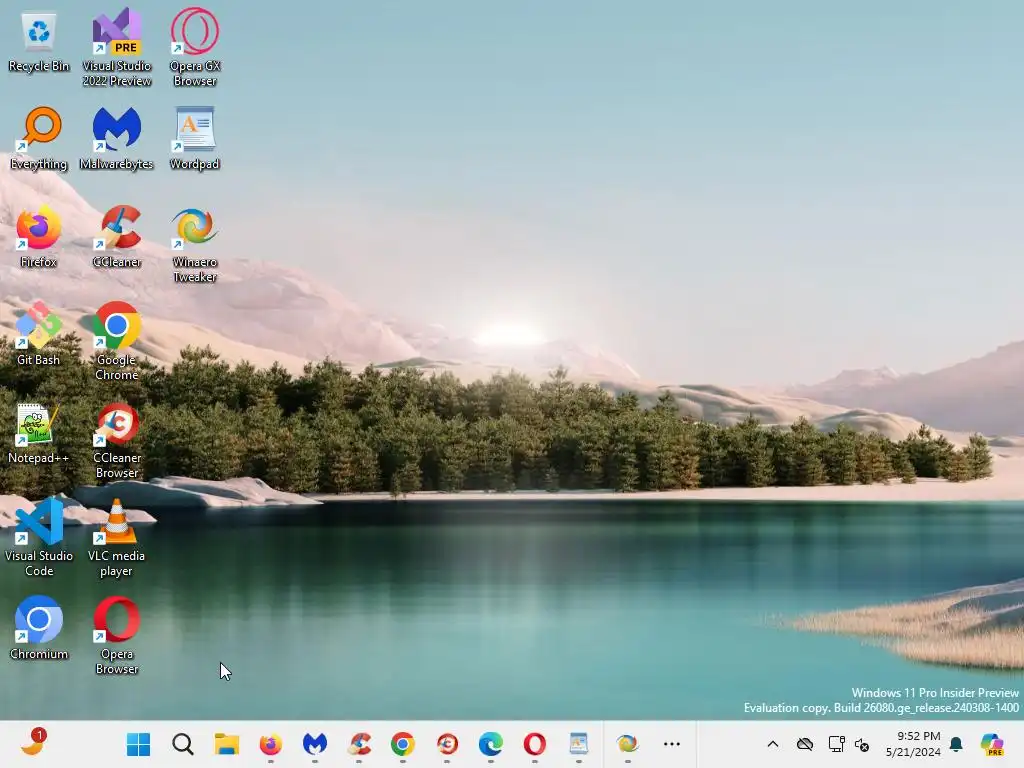
Task: Open Malwarebytes from the taskbar
Action: [x=315, y=744]
